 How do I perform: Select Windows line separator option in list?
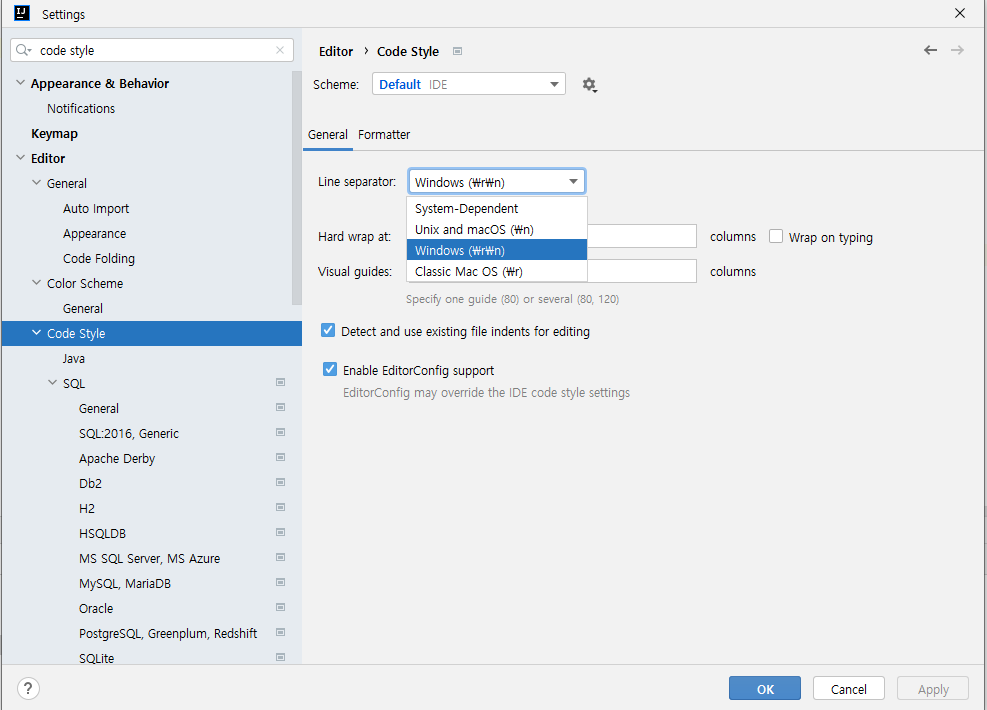click(497, 250)
